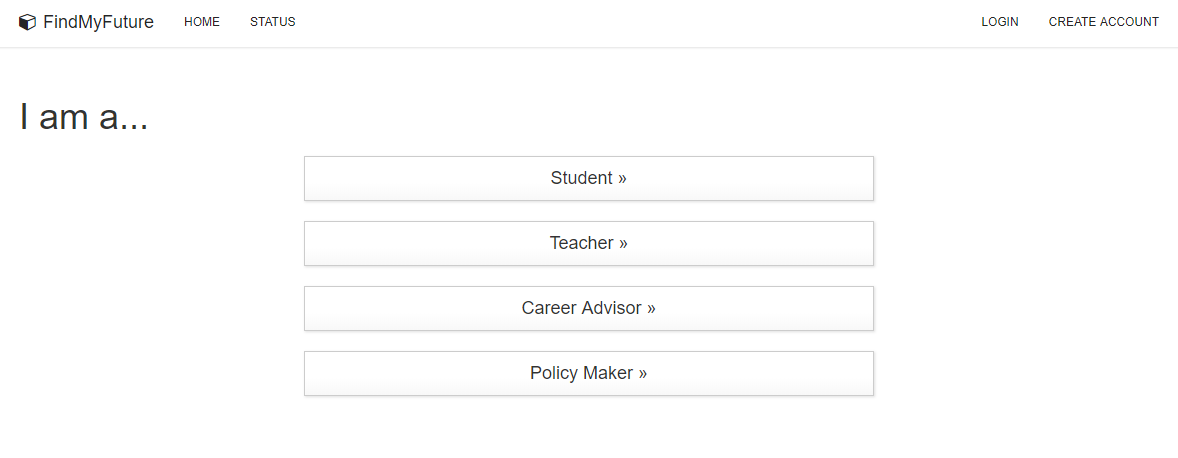1178x458 pixels.
Task: Select the Teacher role button
Action: 589,243
